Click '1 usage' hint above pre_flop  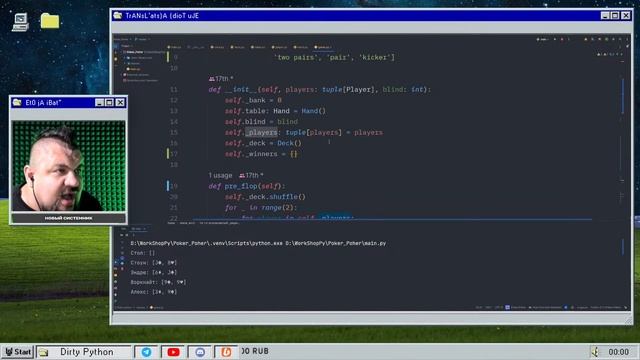tap(220, 176)
